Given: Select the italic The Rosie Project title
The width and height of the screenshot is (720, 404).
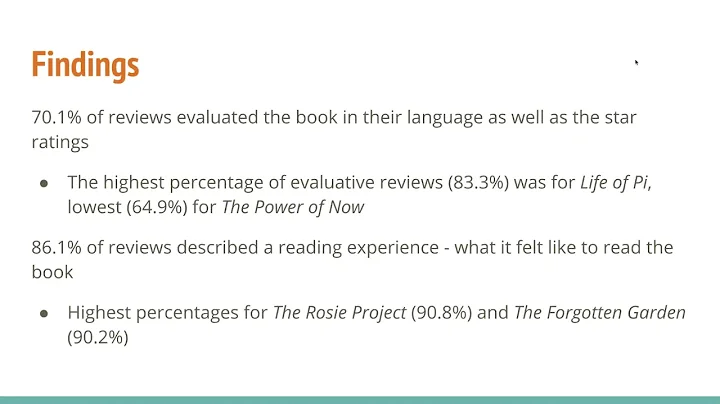Looking at the screenshot, I should click(x=339, y=313).
